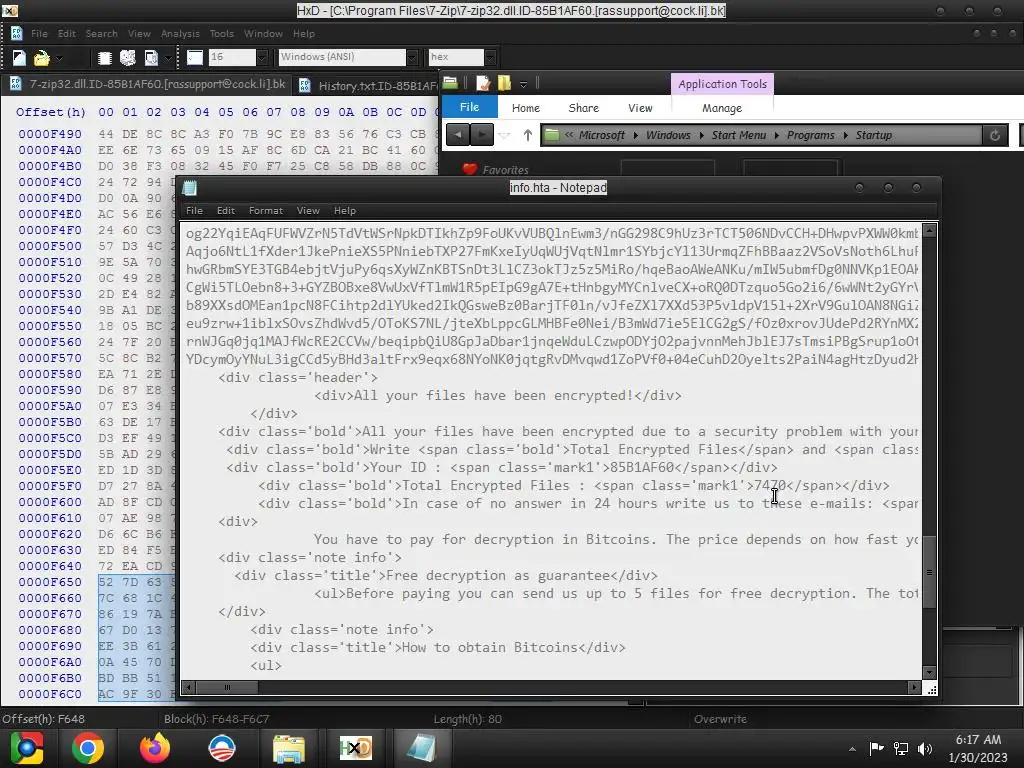Click the Open file folder icon in HxD
This screenshot has height=768, width=1024.
click(x=41, y=58)
